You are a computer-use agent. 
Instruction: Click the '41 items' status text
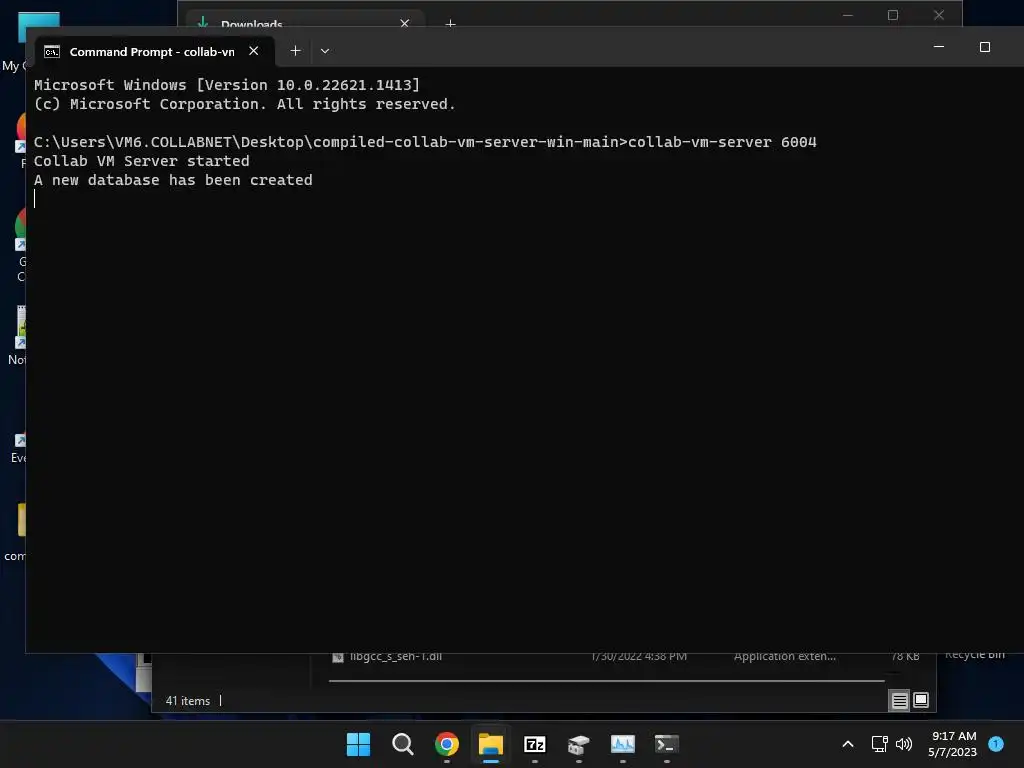click(x=187, y=701)
